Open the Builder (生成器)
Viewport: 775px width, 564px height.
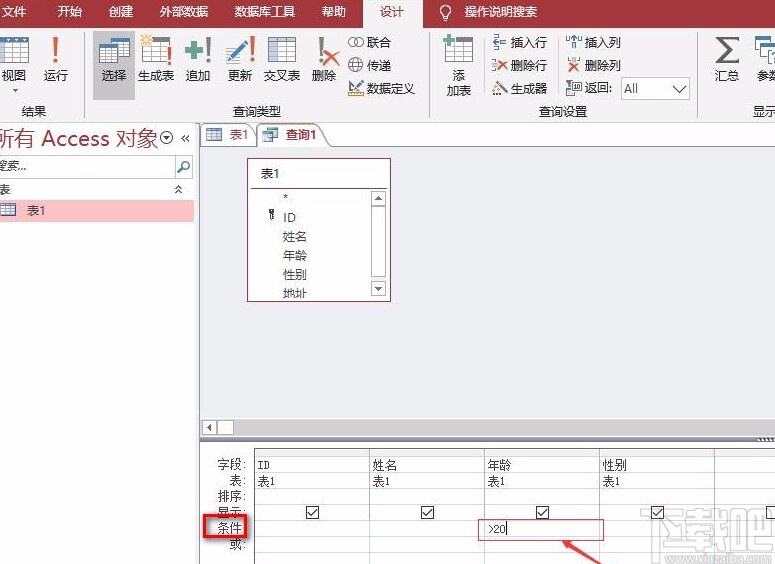519,88
